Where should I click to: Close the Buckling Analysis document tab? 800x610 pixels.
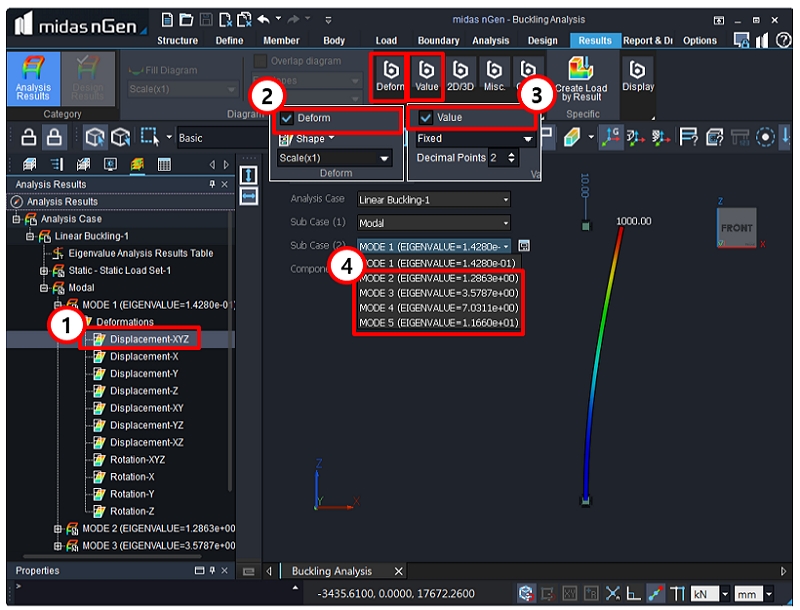[398, 571]
